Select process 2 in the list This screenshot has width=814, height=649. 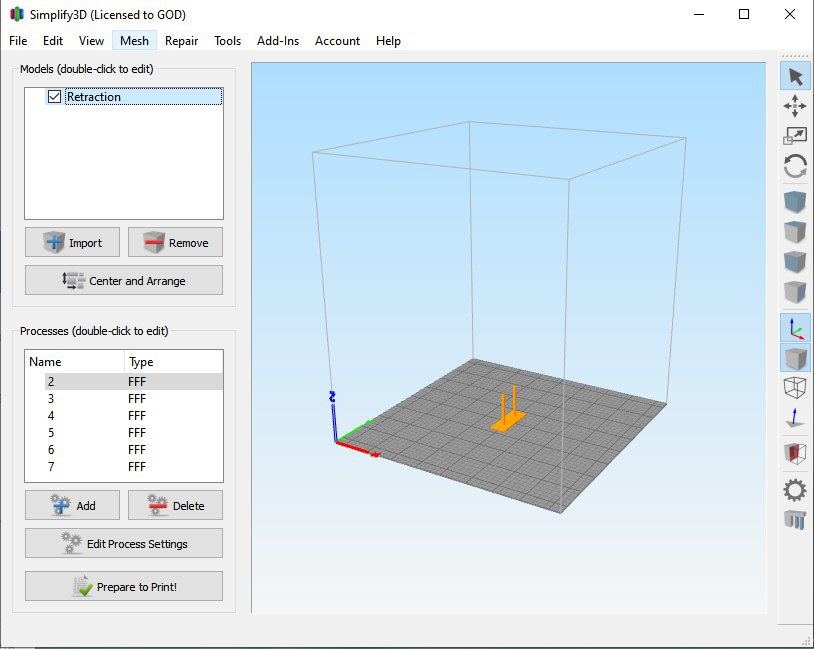pos(124,382)
